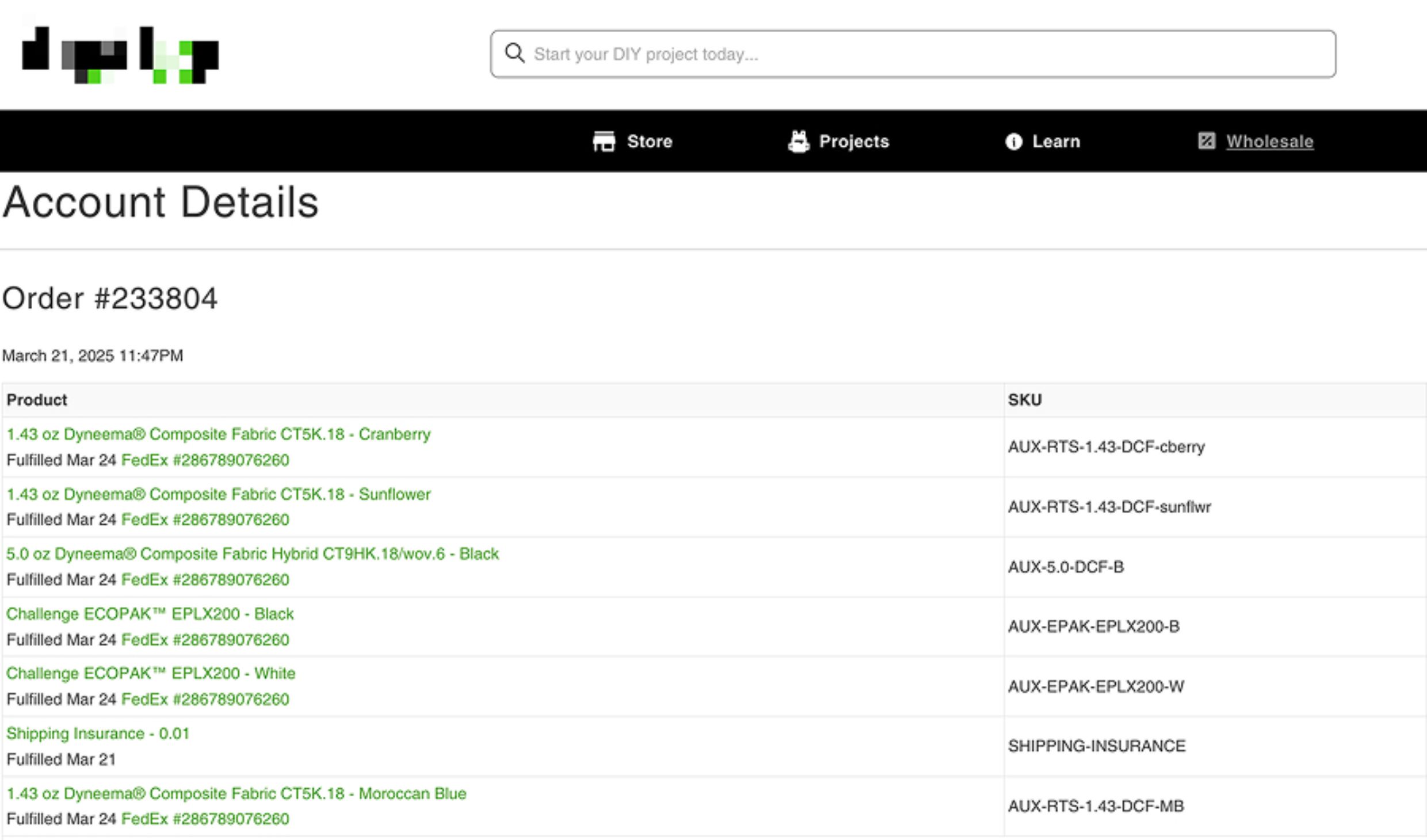Click the store logo at top left
The height and width of the screenshot is (840, 1427).
pos(120,55)
